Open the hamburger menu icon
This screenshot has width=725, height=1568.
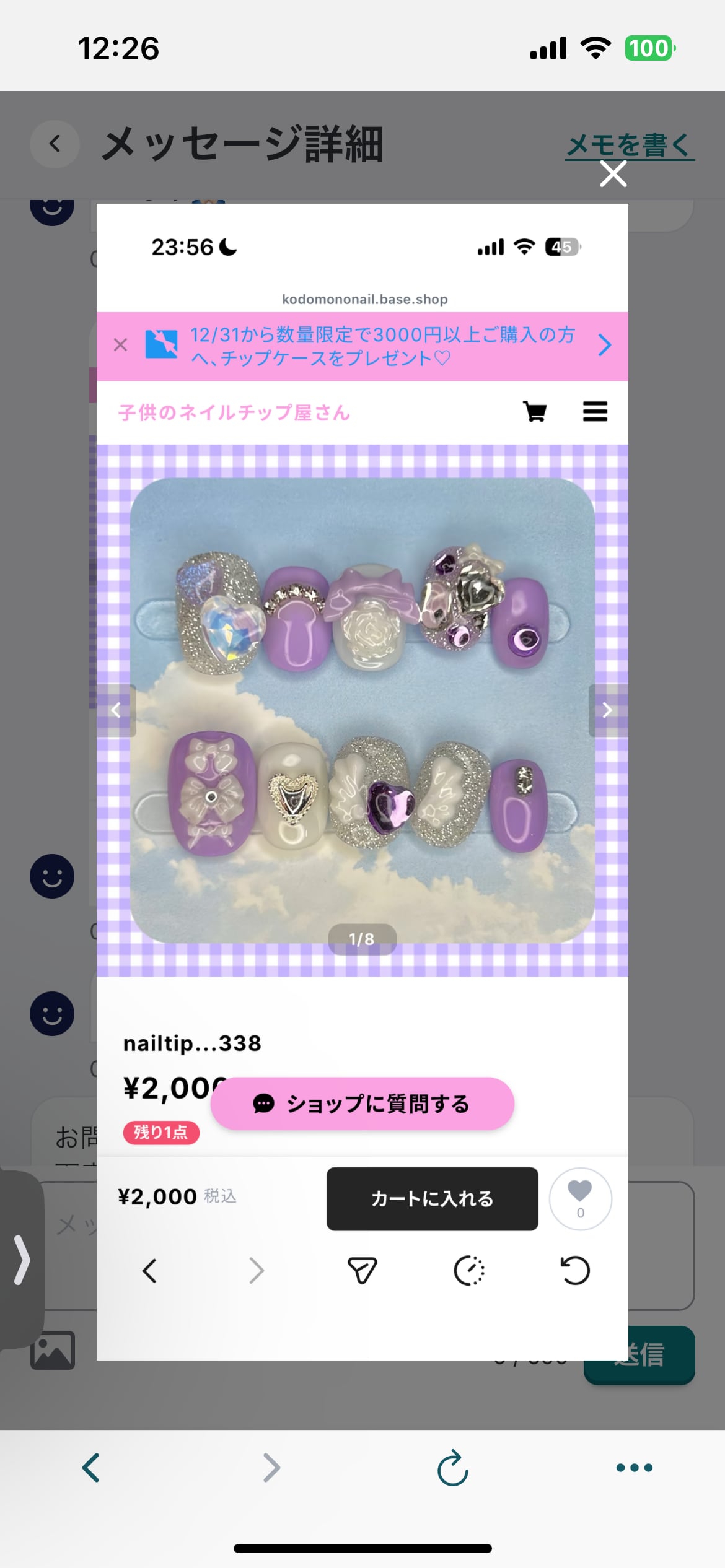pyautogui.click(x=595, y=411)
